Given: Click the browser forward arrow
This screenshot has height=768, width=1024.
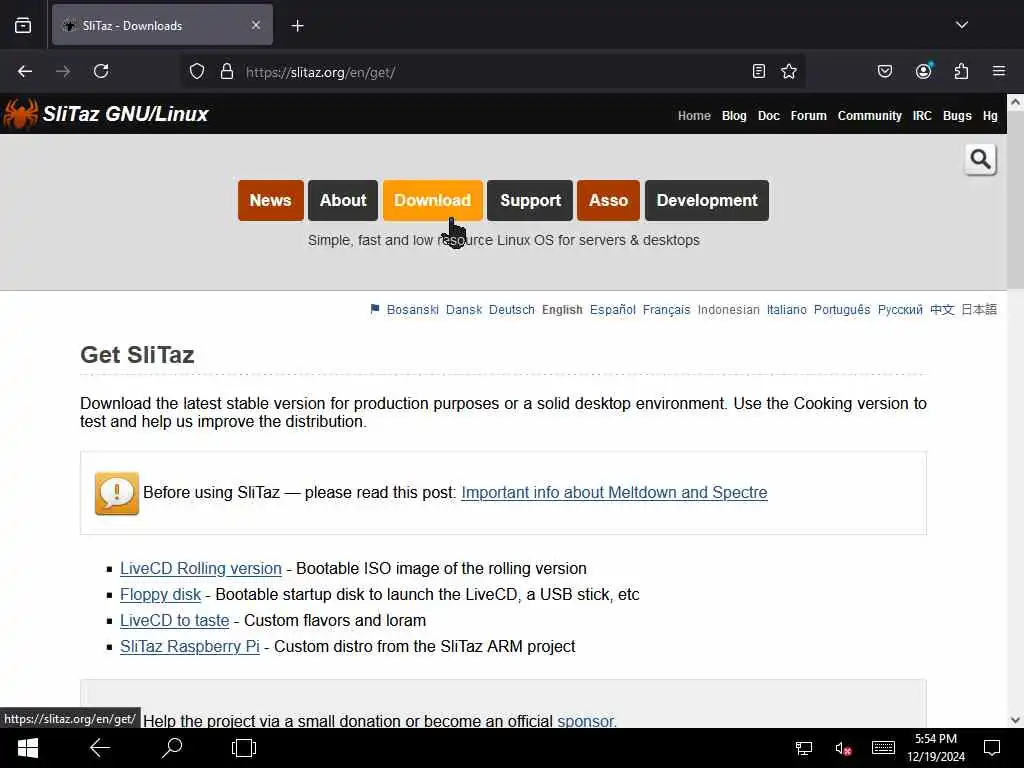Looking at the screenshot, I should (x=63, y=71).
